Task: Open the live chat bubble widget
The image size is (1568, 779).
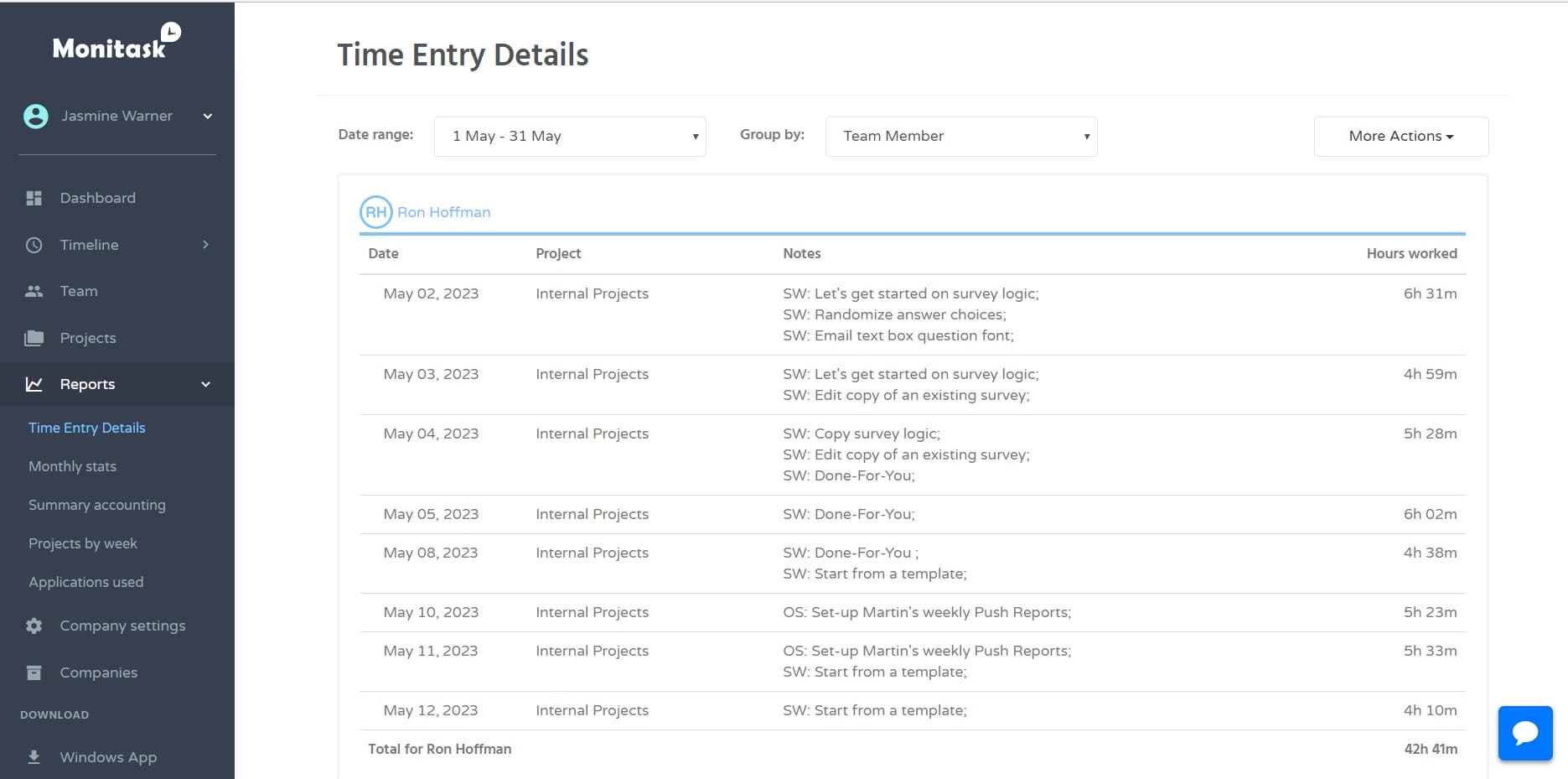Action: pos(1524,733)
